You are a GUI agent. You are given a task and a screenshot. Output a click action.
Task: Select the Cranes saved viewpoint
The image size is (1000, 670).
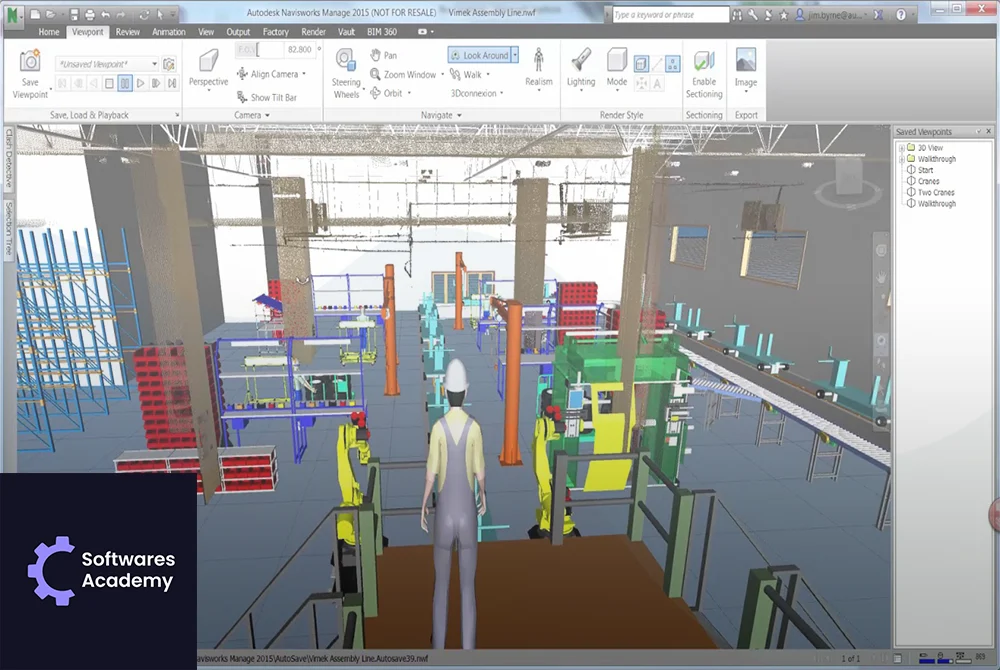923,181
